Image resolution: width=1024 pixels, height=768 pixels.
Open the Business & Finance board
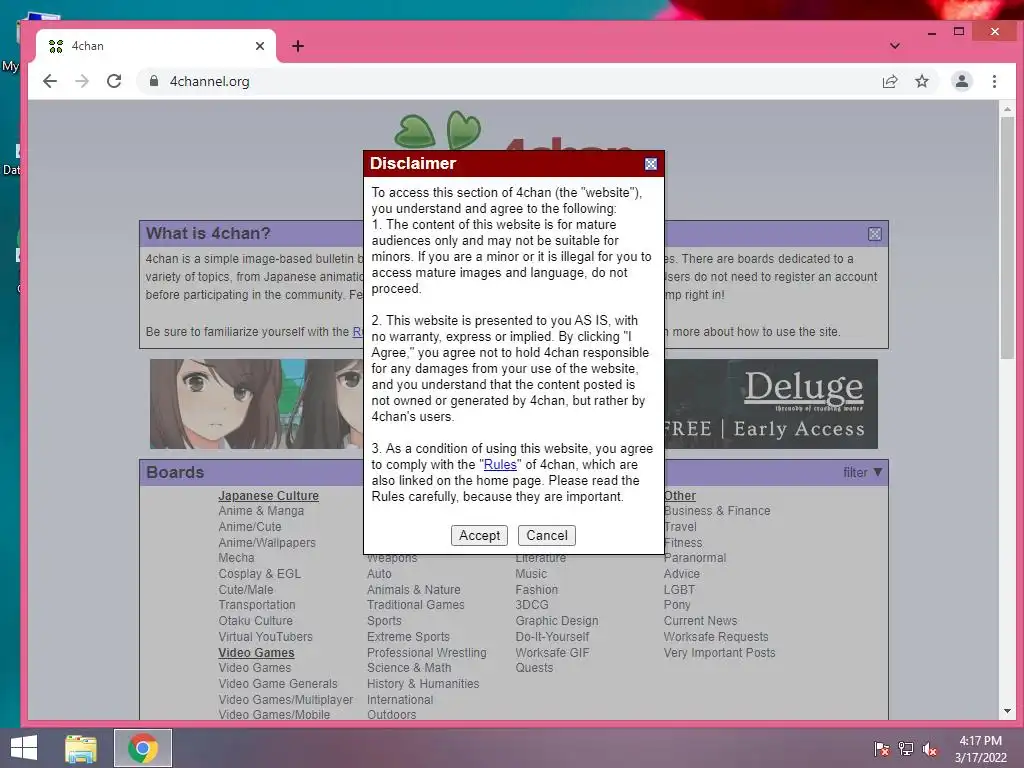tap(718, 511)
